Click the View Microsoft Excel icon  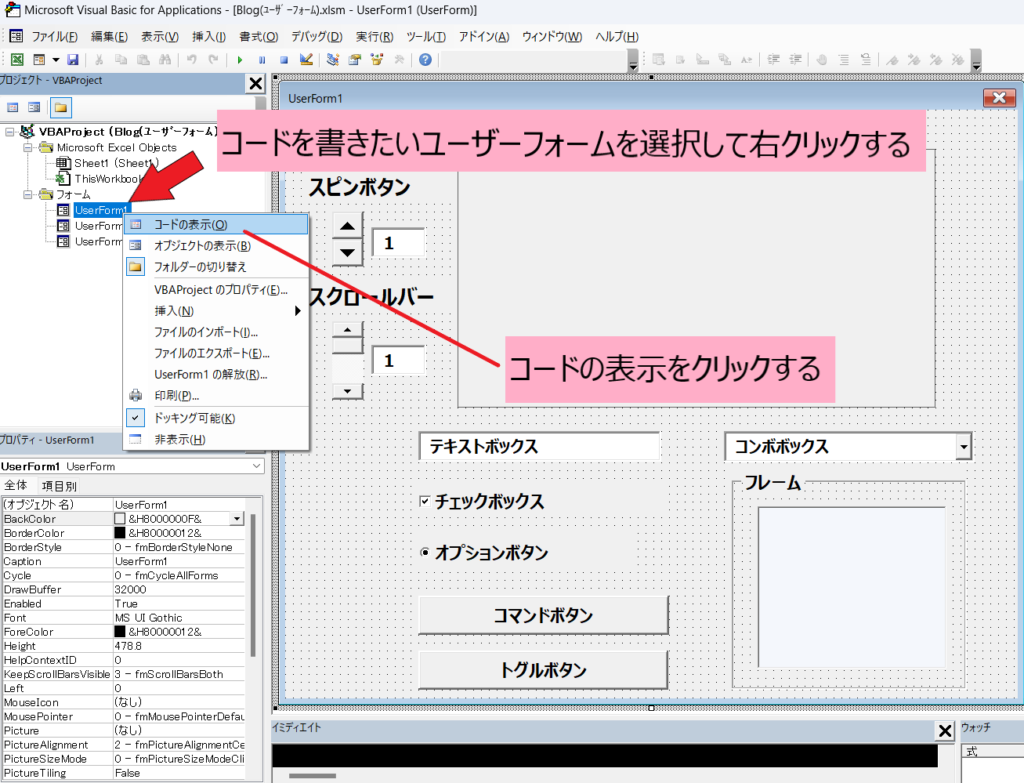tap(15, 58)
